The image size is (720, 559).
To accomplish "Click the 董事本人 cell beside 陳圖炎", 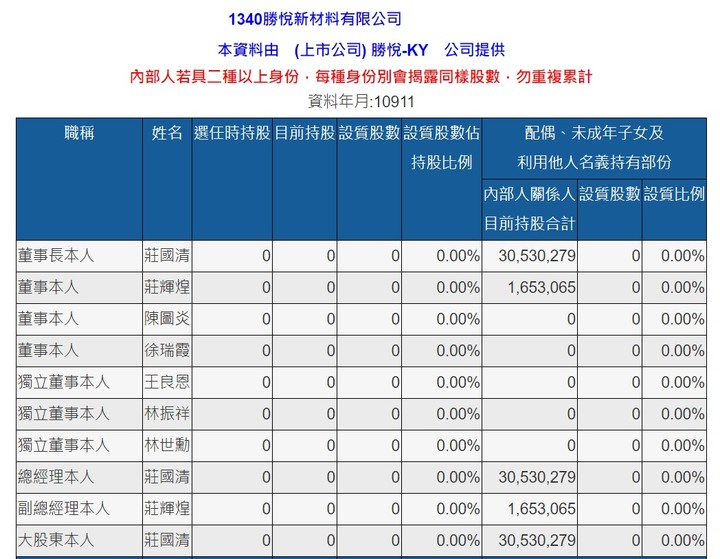I will 79,319.
